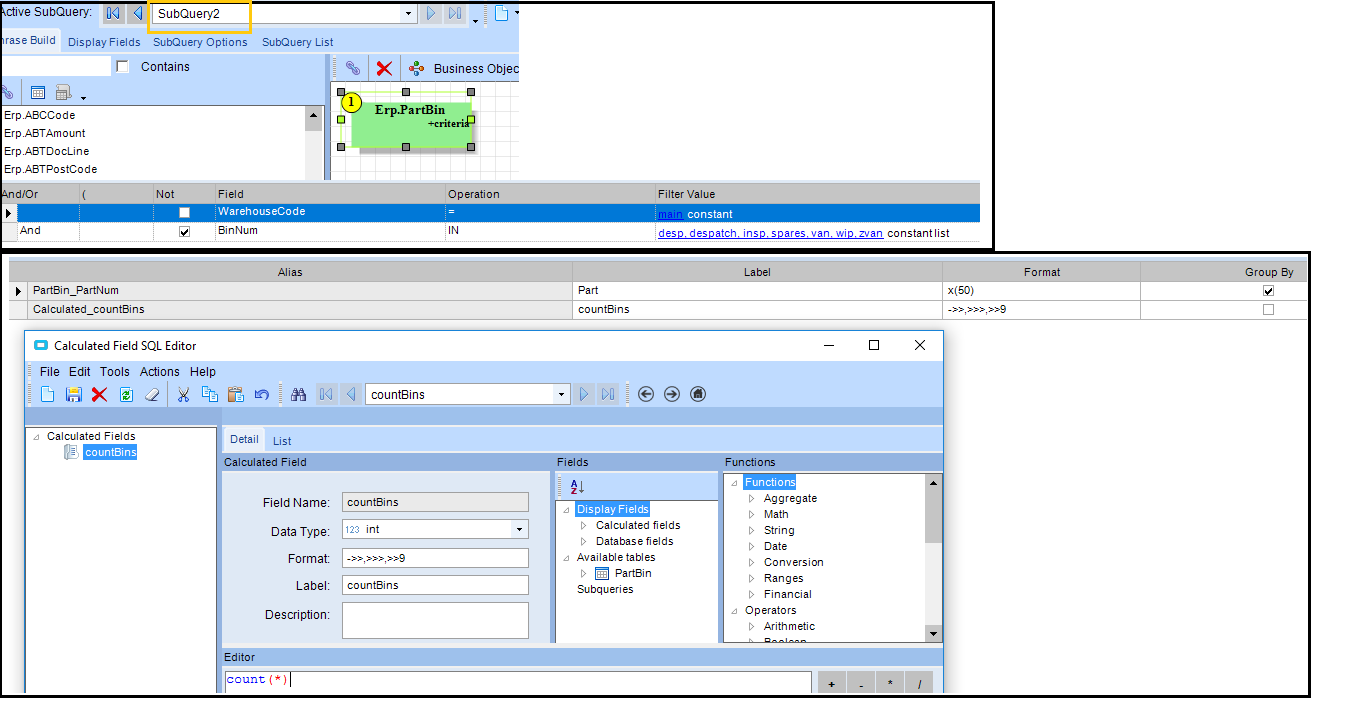The height and width of the screenshot is (702, 1359).
Task: Open the Edit menu in SQL Editor
Action: pos(80,371)
